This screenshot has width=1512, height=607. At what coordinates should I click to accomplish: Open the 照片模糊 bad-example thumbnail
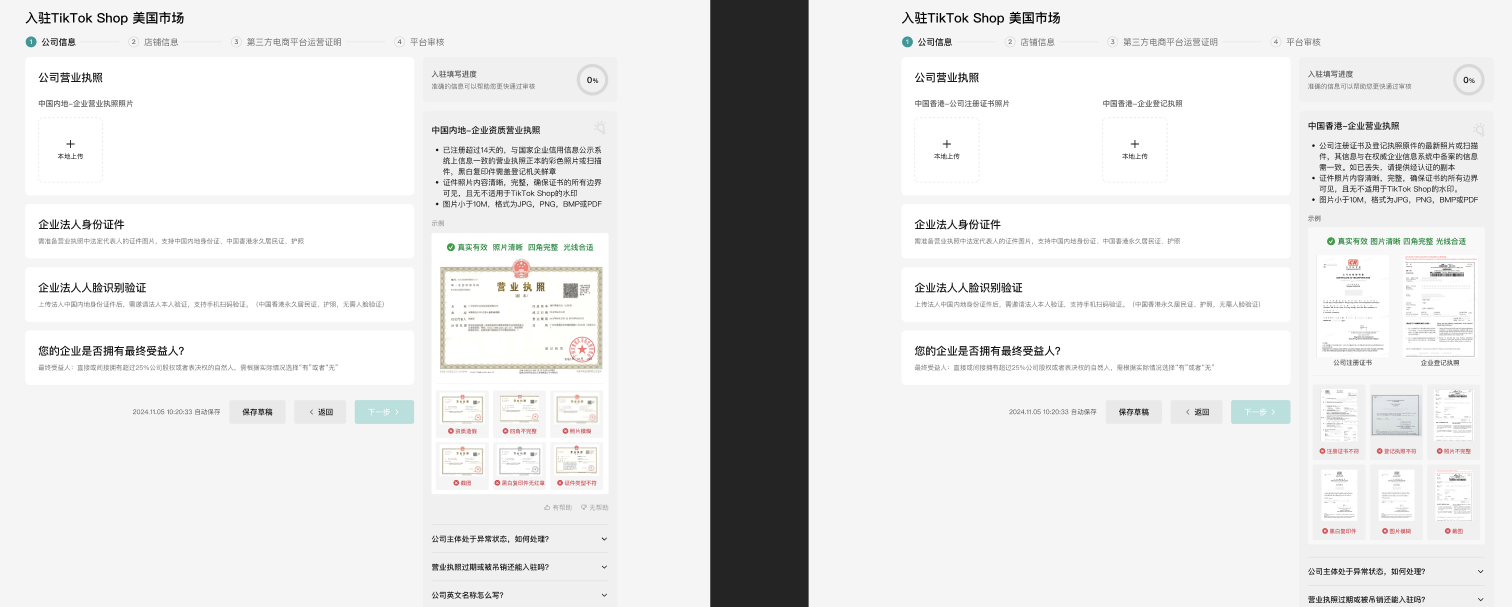click(577, 414)
